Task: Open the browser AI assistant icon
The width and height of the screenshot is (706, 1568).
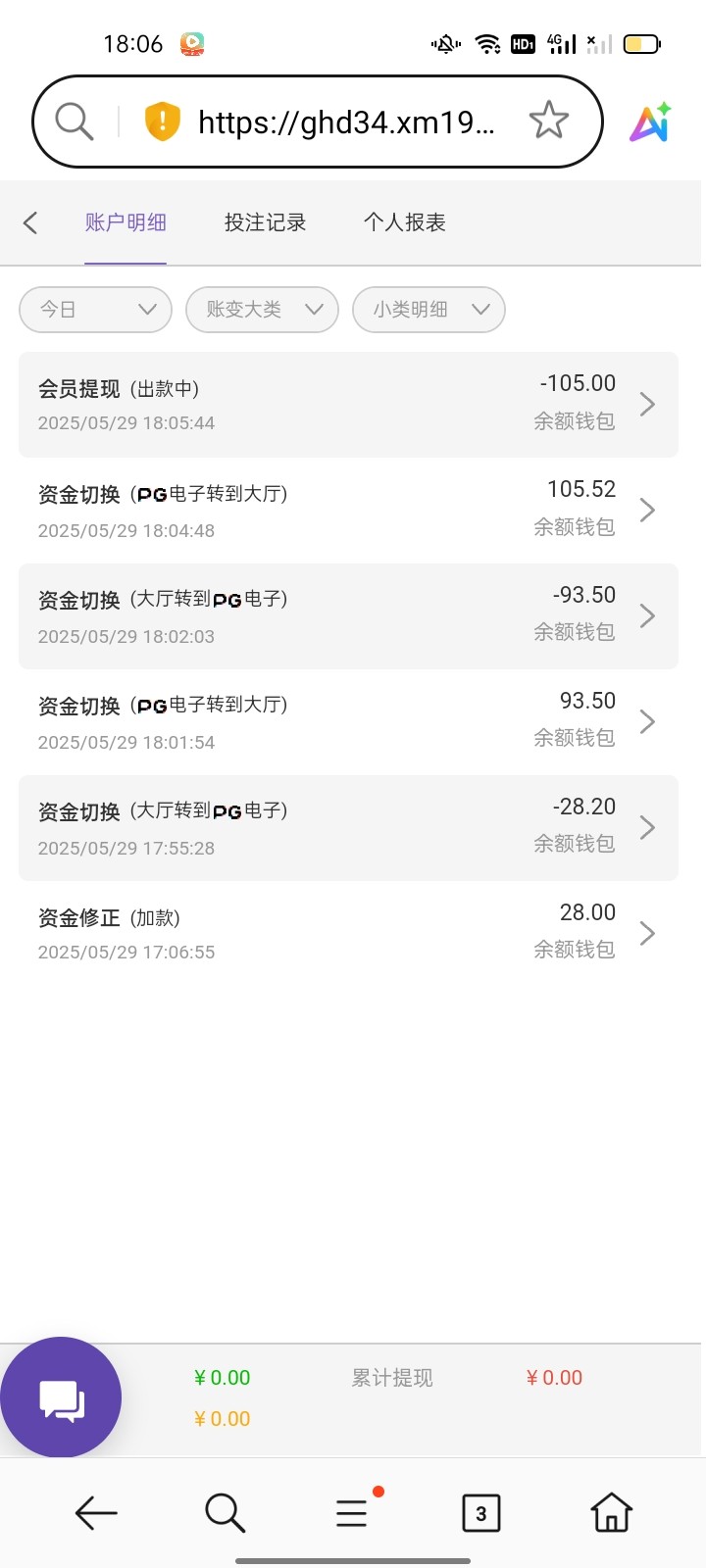Action: [x=650, y=122]
